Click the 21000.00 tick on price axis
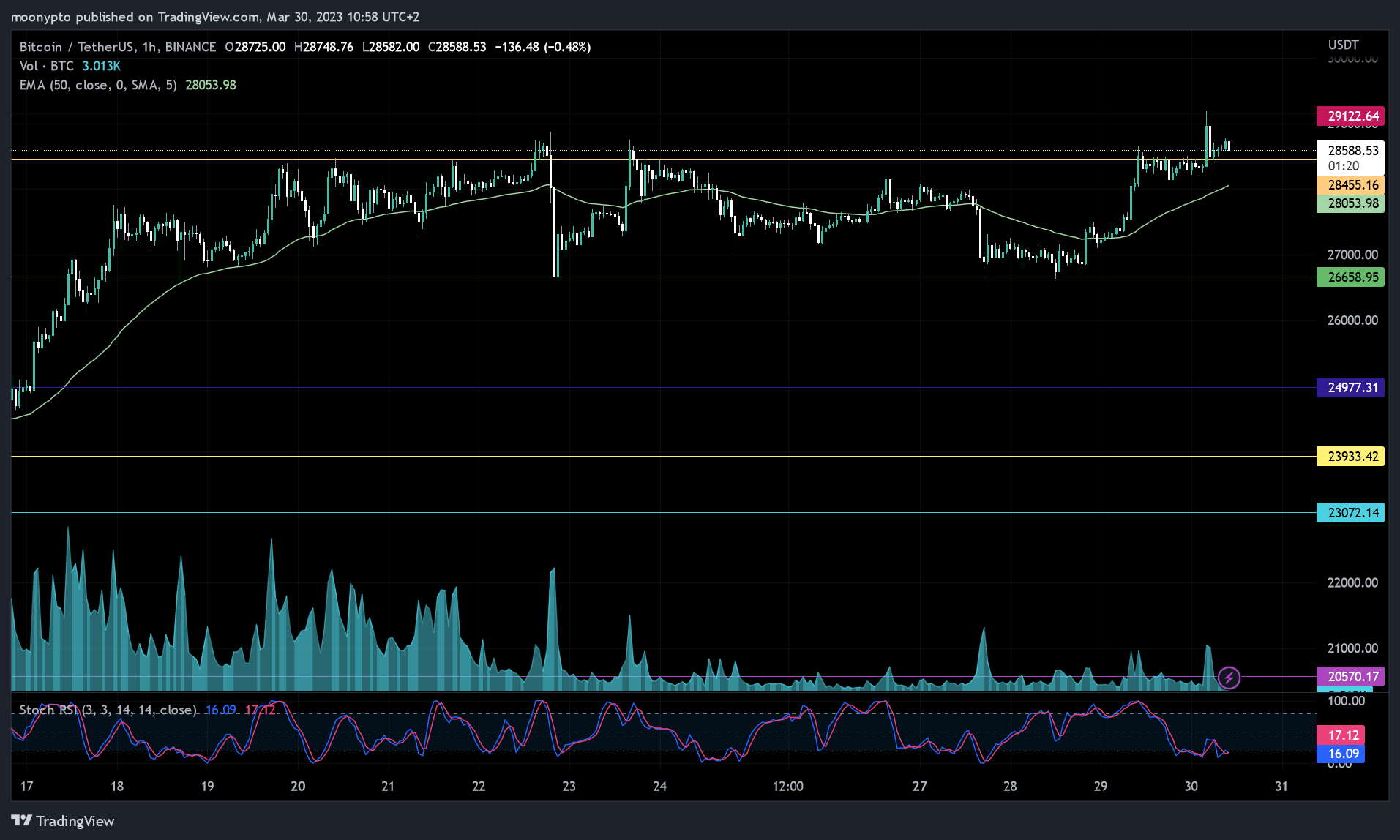 [1352, 648]
